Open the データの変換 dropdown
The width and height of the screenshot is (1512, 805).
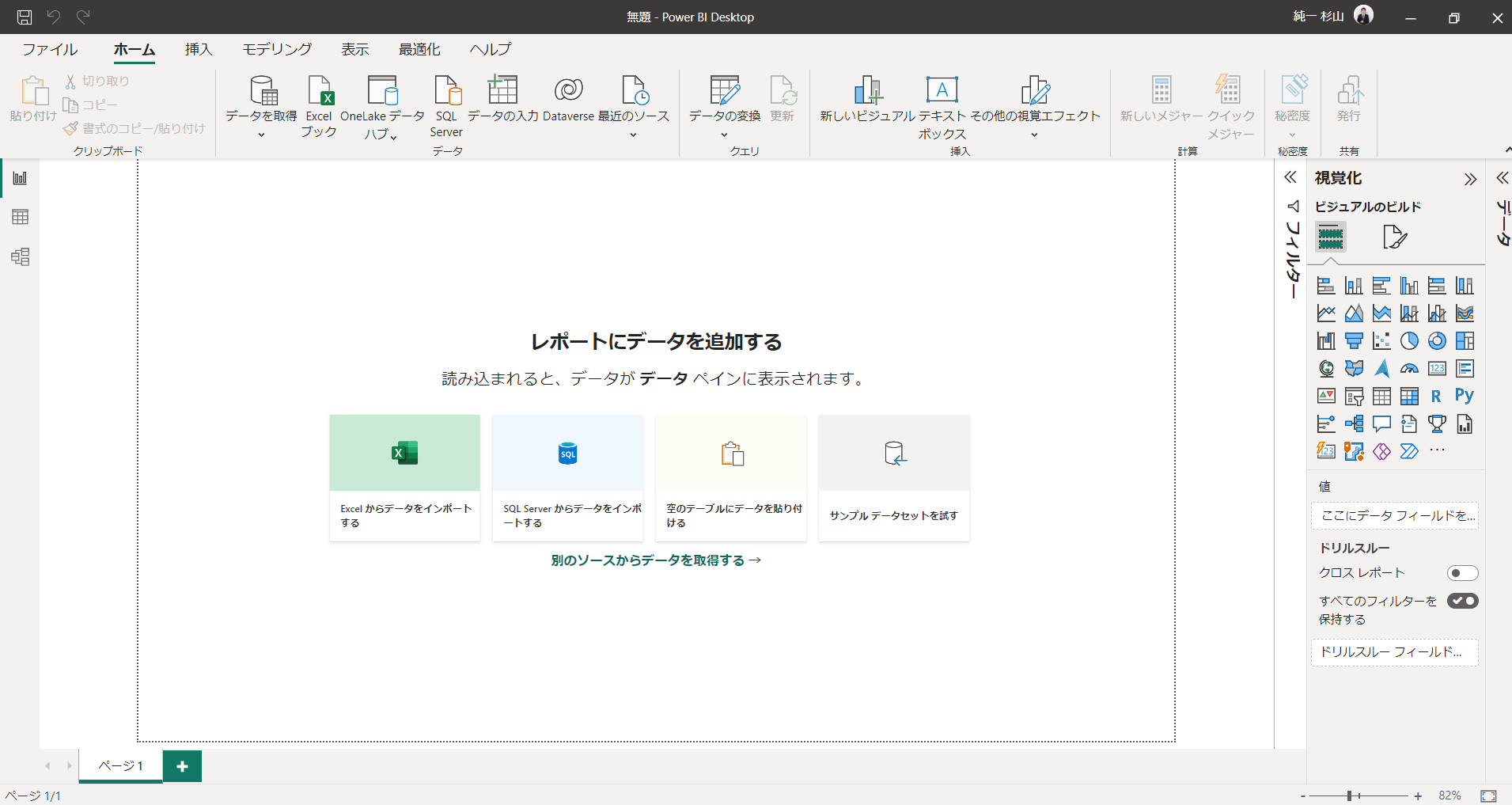725,135
